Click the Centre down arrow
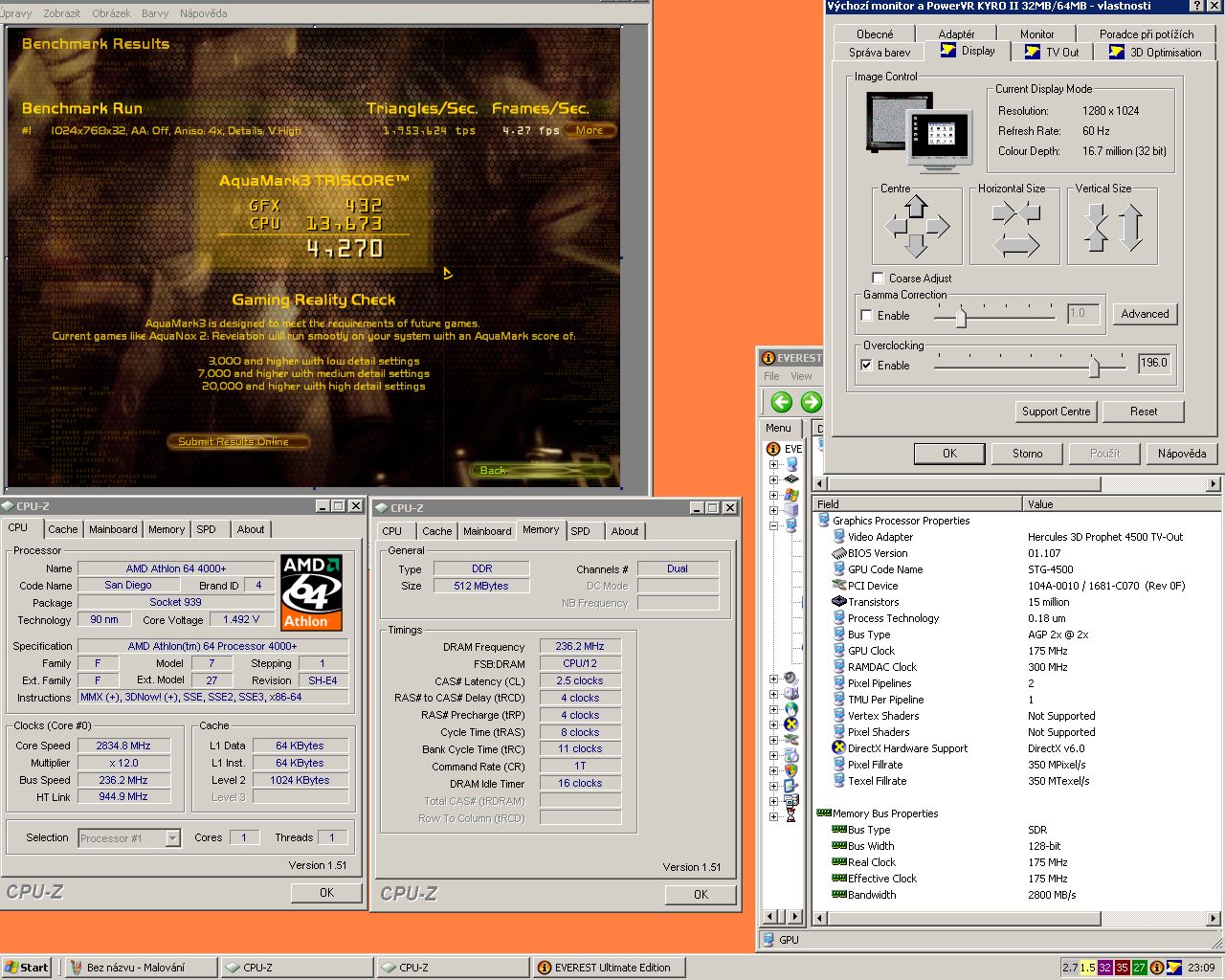1225x980 pixels. pos(916,246)
